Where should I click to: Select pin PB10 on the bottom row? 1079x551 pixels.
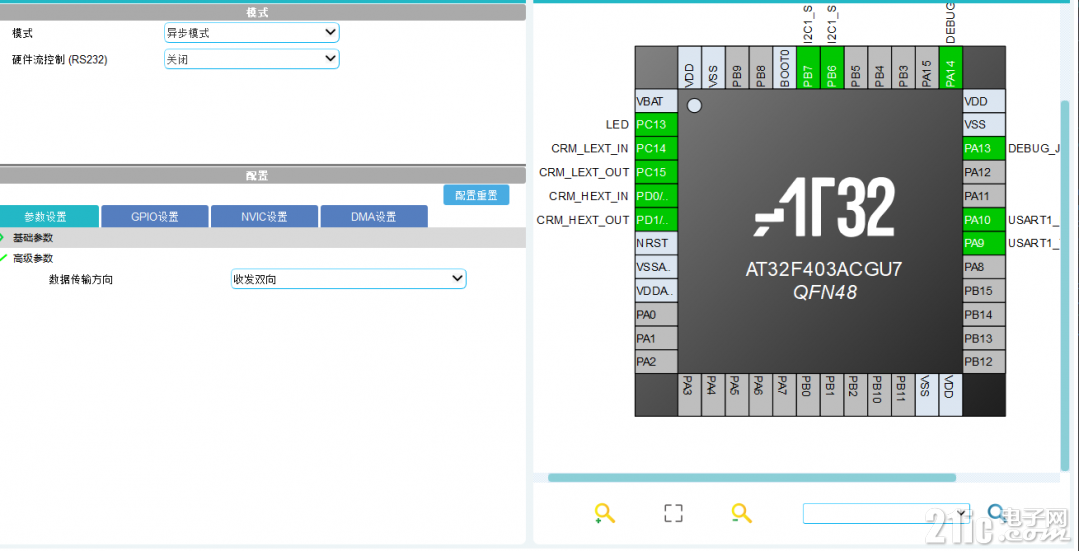click(879, 395)
